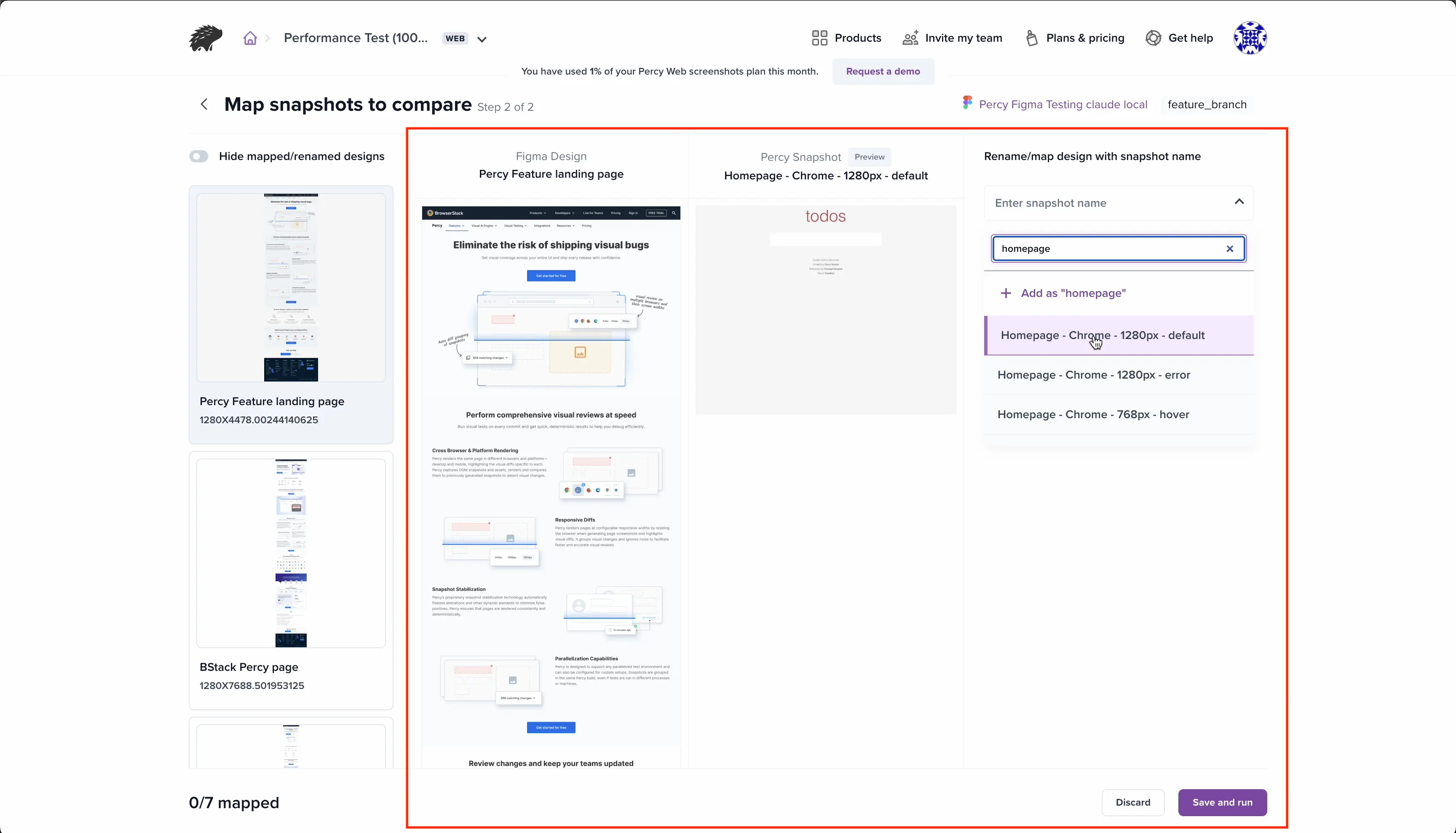Click the 1280X4478.00244140625 dimension text
The width and height of the screenshot is (1456, 833).
pyautogui.click(x=259, y=420)
